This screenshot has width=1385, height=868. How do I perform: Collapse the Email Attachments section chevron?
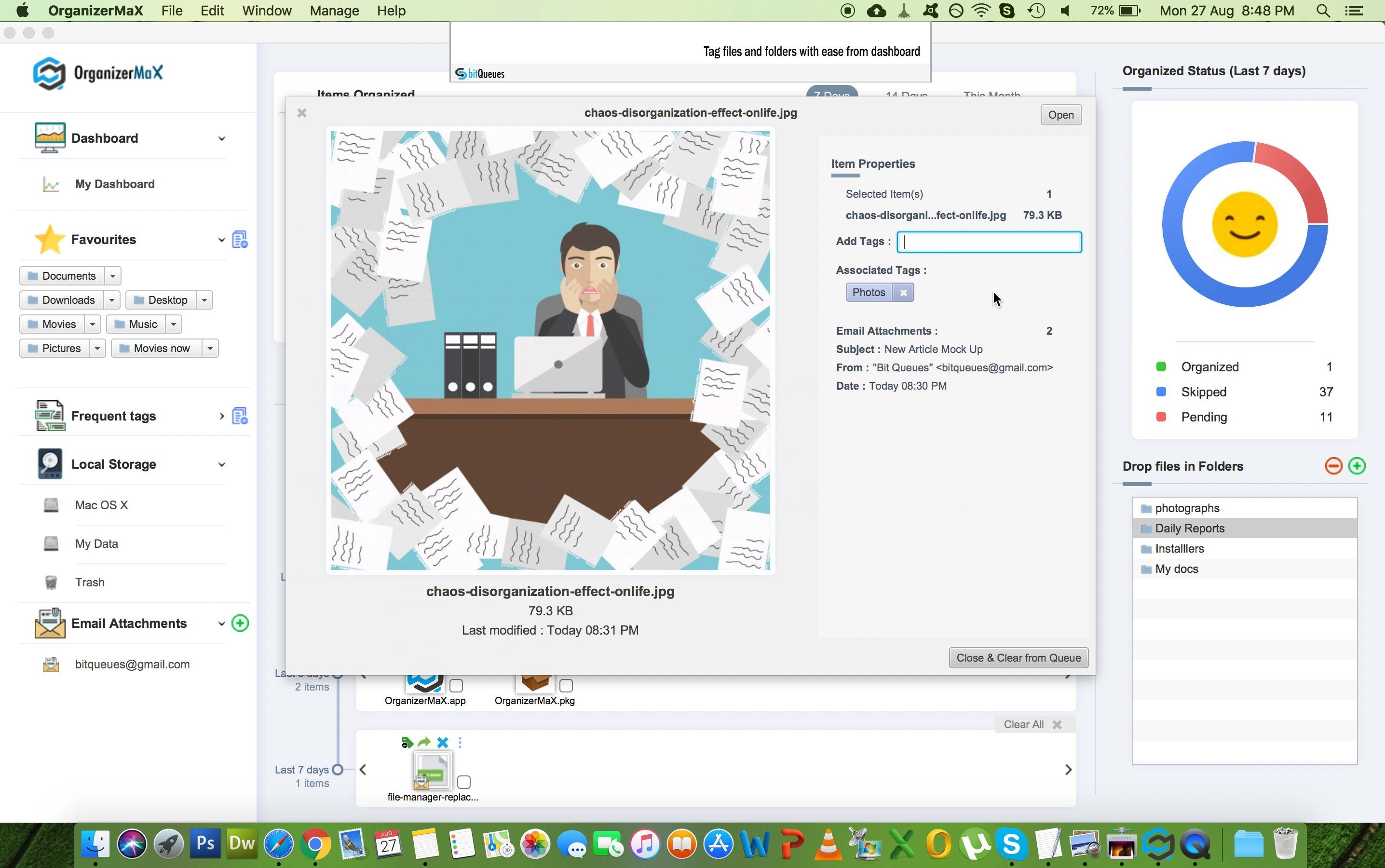click(221, 624)
